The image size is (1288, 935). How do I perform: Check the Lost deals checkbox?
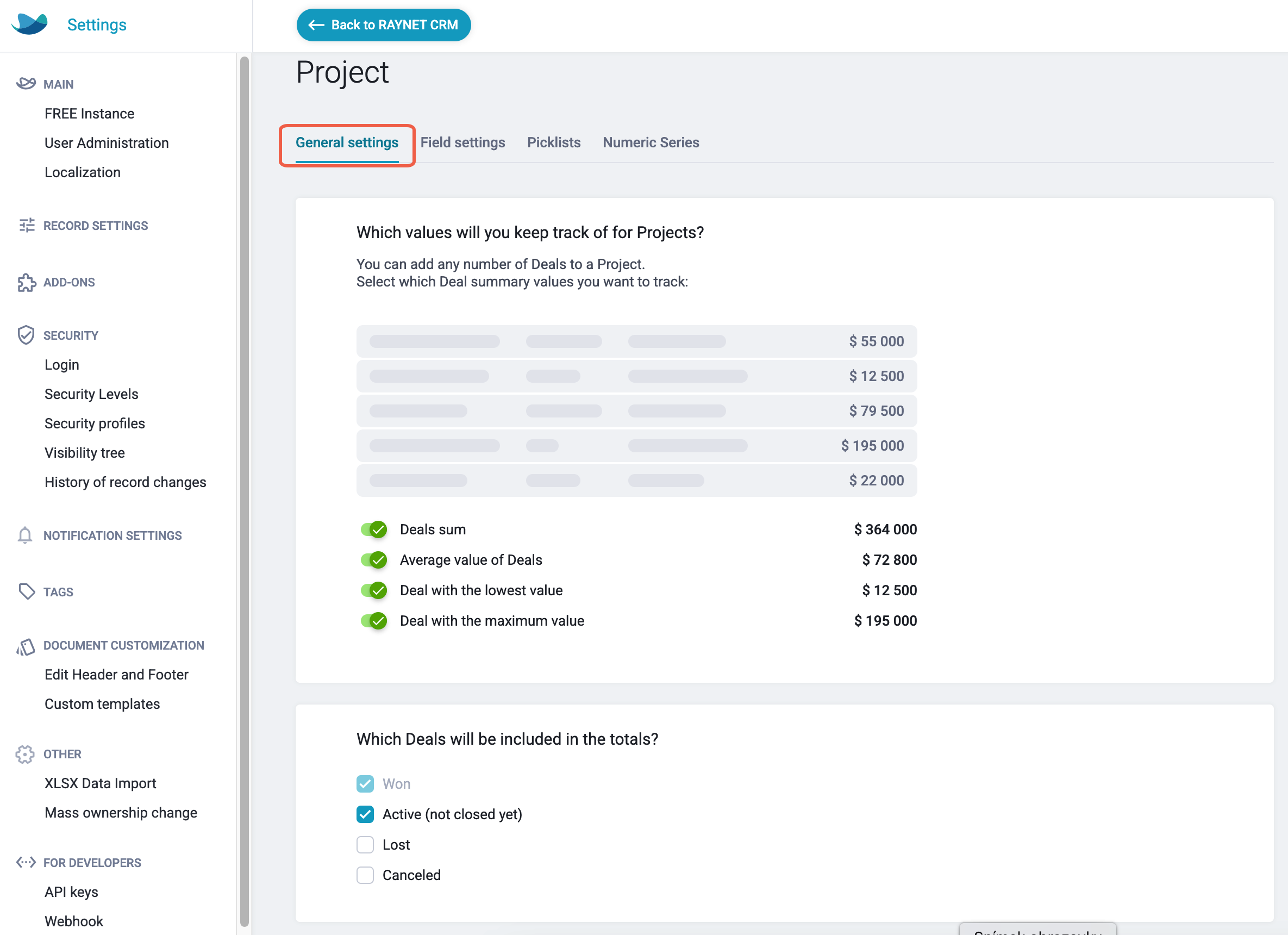[365, 845]
